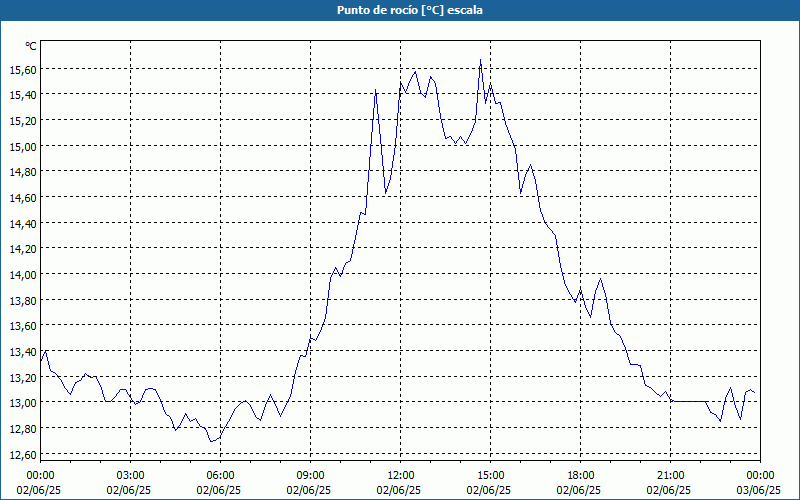Select the 21:00 time label
Image resolution: width=800 pixels, height=500 pixels.
(670, 476)
